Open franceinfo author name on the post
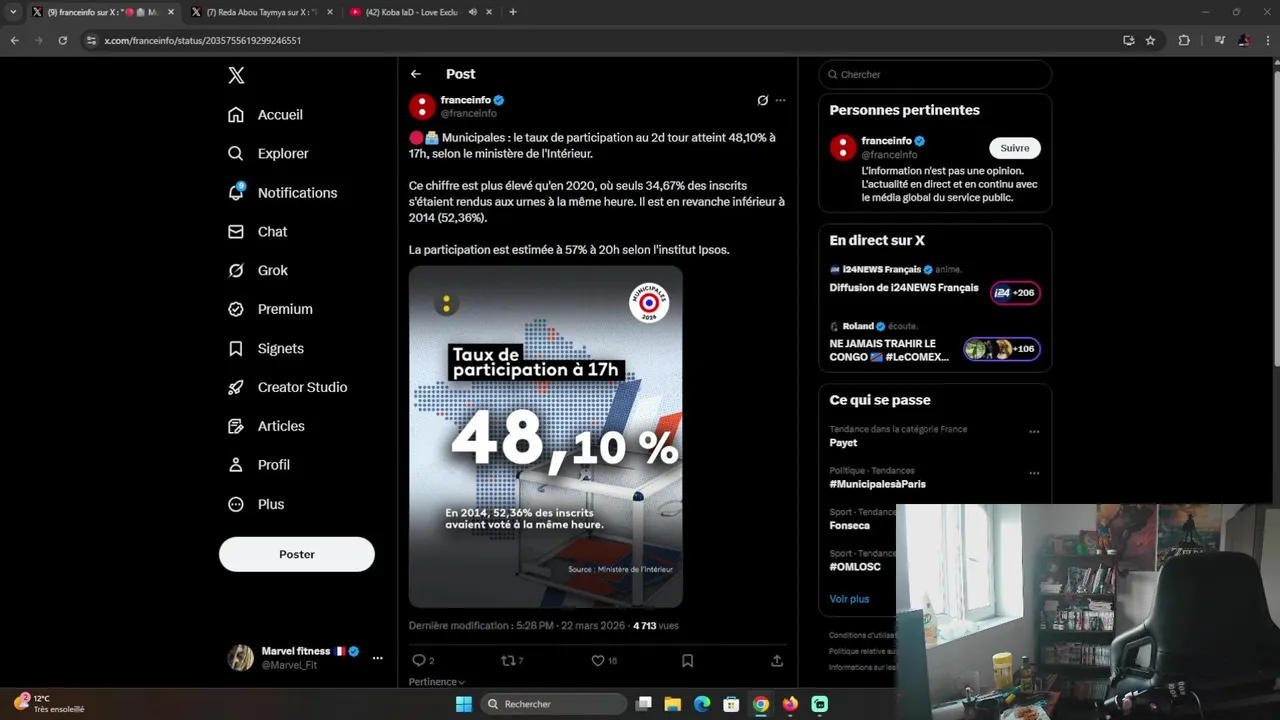 click(x=466, y=100)
